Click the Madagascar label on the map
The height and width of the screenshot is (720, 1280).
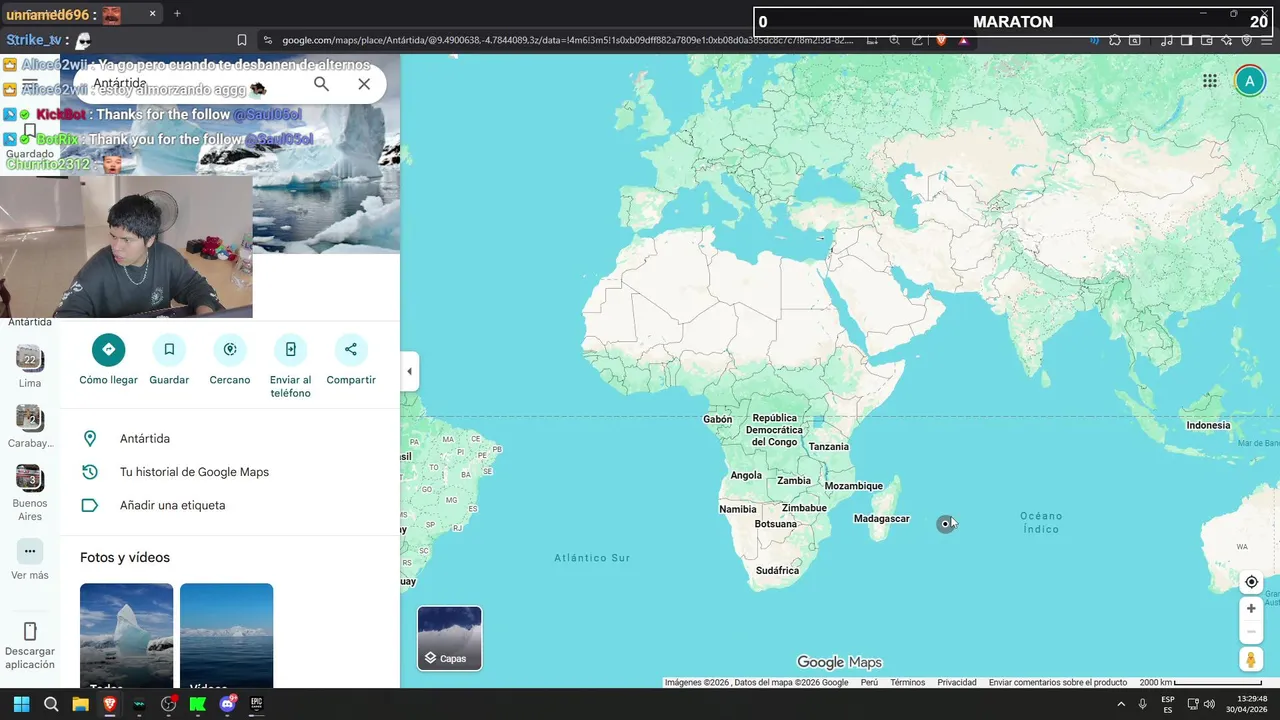[881, 519]
